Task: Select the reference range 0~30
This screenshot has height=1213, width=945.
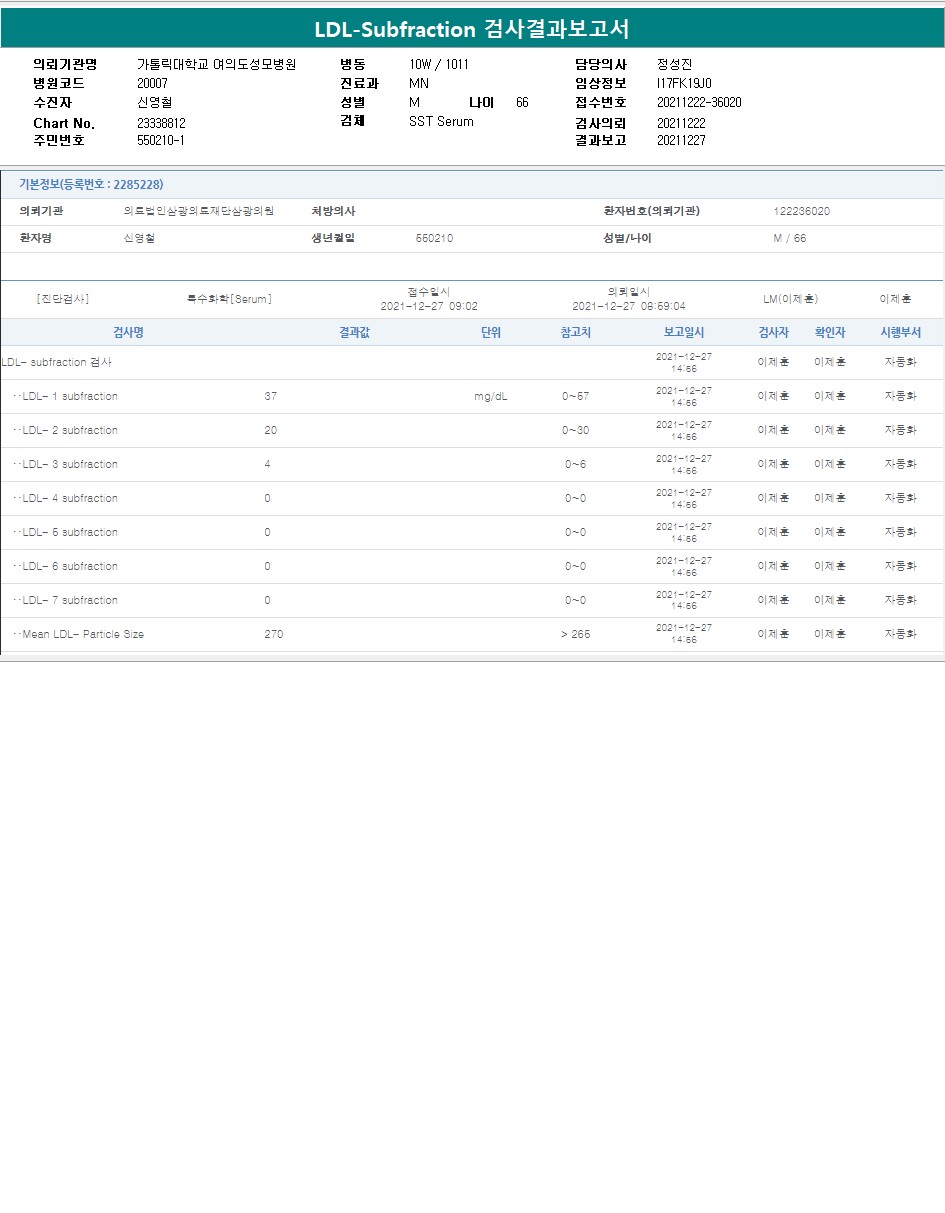Action: pos(575,430)
